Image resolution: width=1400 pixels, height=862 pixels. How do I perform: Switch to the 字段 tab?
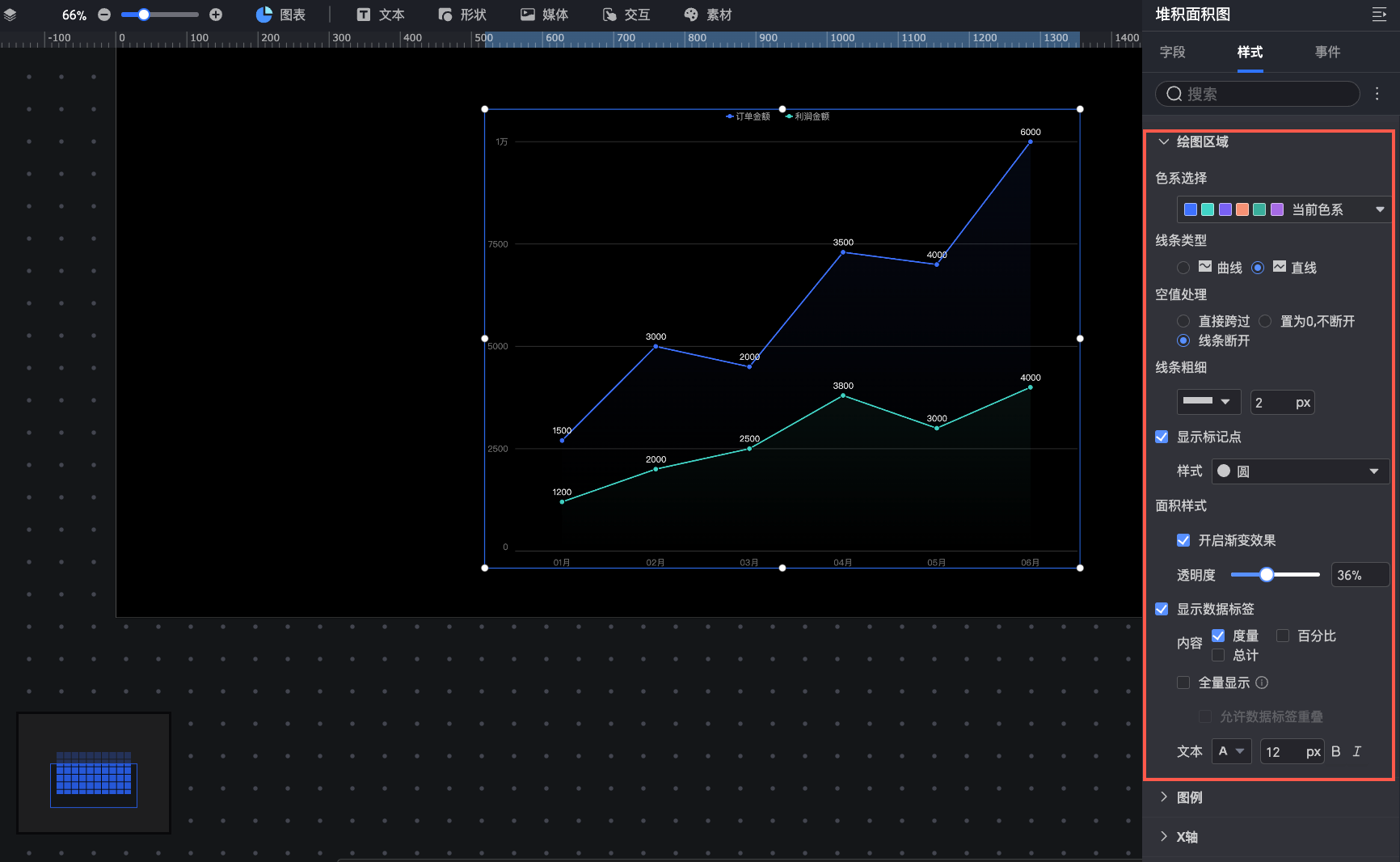pos(1172,52)
